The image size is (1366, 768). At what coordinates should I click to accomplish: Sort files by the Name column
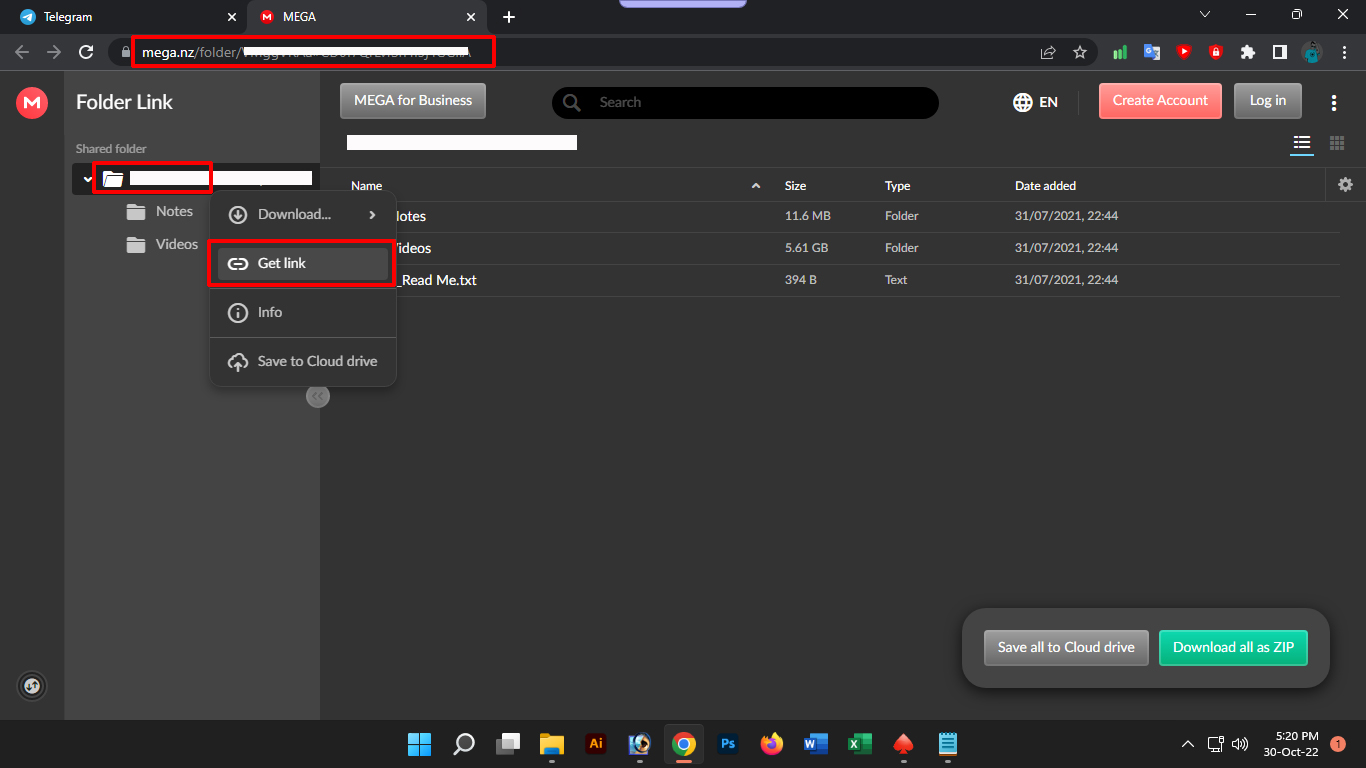pyautogui.click(x=367, y=186)
